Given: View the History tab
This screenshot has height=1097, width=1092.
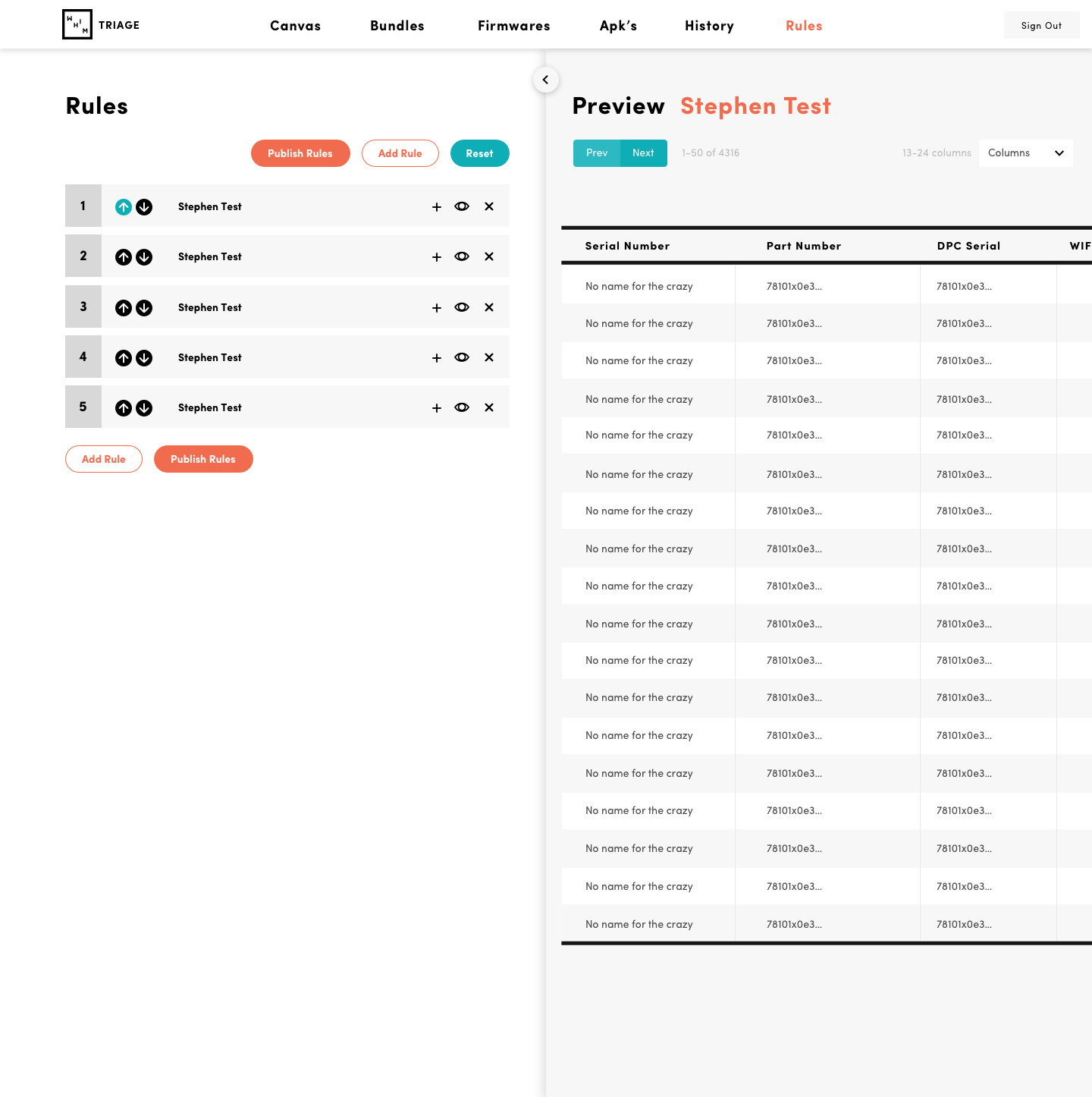Looking at the screenshot, I should click(x=709, y=26).
